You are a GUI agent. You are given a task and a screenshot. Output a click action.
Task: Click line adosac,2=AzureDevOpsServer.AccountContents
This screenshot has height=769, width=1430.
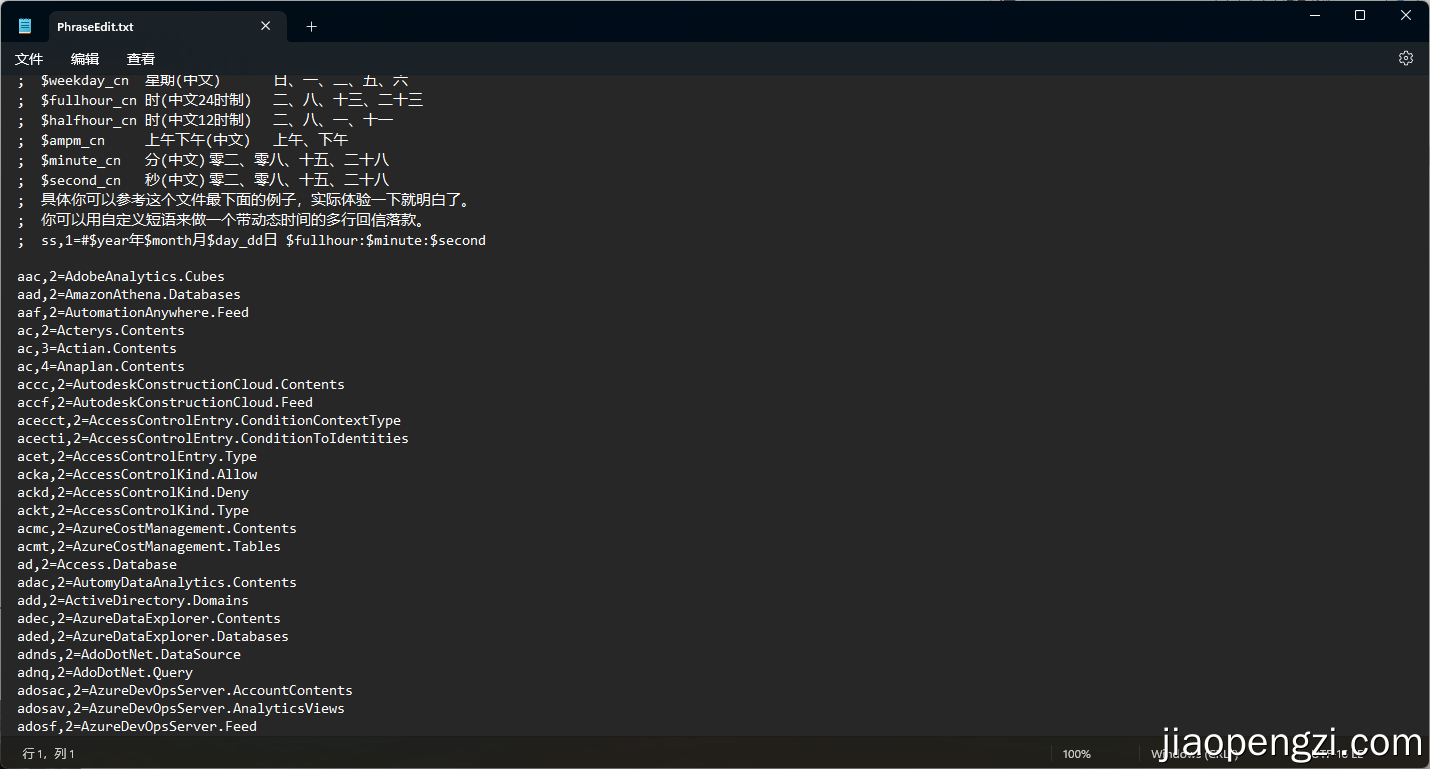[185, 690]
